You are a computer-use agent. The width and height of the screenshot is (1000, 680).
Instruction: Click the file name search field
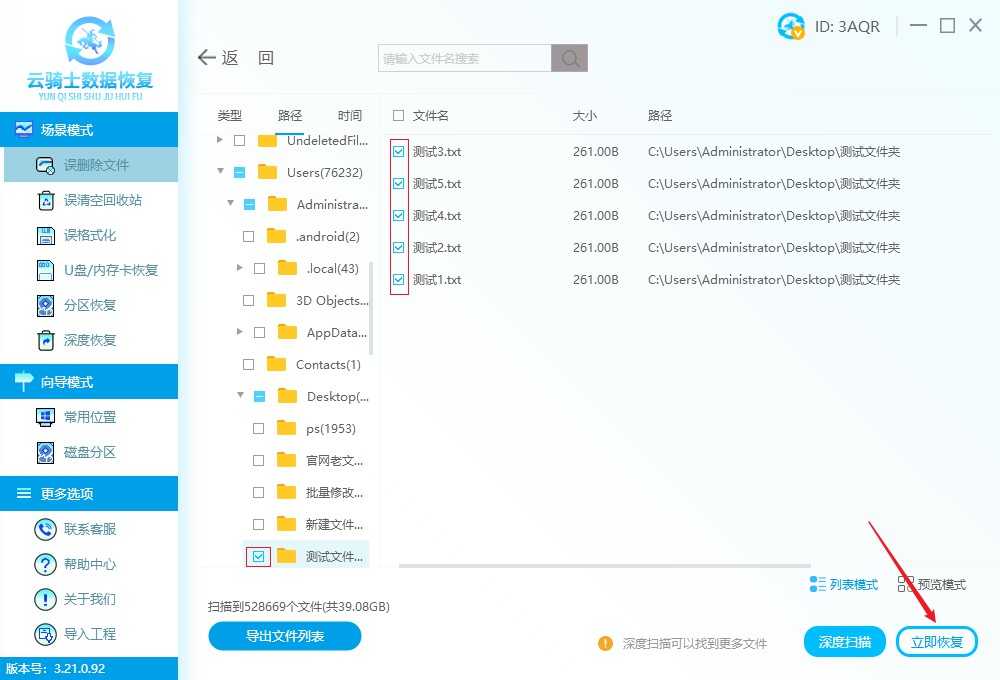click(x=465, y=59)
